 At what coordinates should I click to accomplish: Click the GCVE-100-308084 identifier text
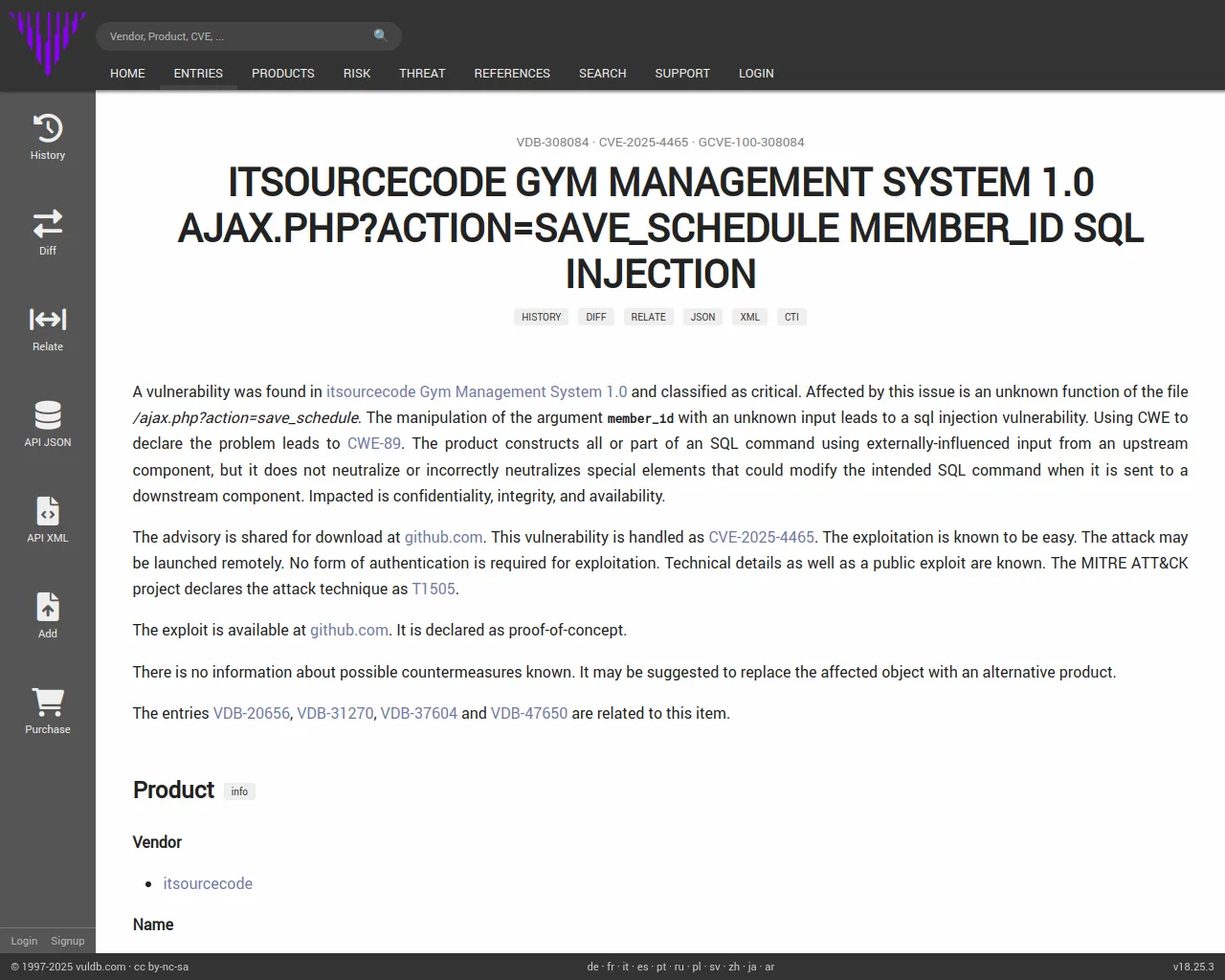click(x=751, y=142)
